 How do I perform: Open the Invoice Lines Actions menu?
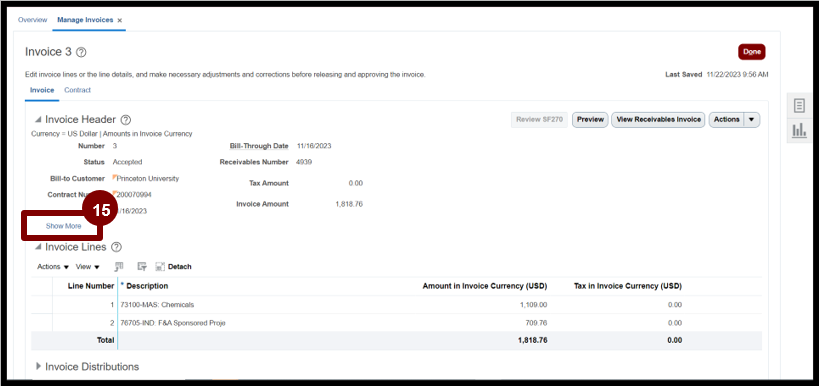click(53, 266)
